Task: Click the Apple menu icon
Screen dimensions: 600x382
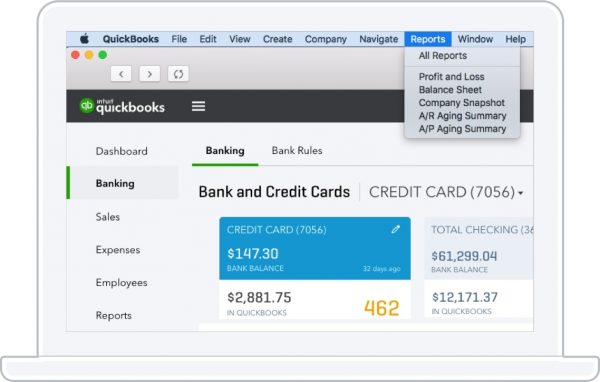Action: (85, 39)
